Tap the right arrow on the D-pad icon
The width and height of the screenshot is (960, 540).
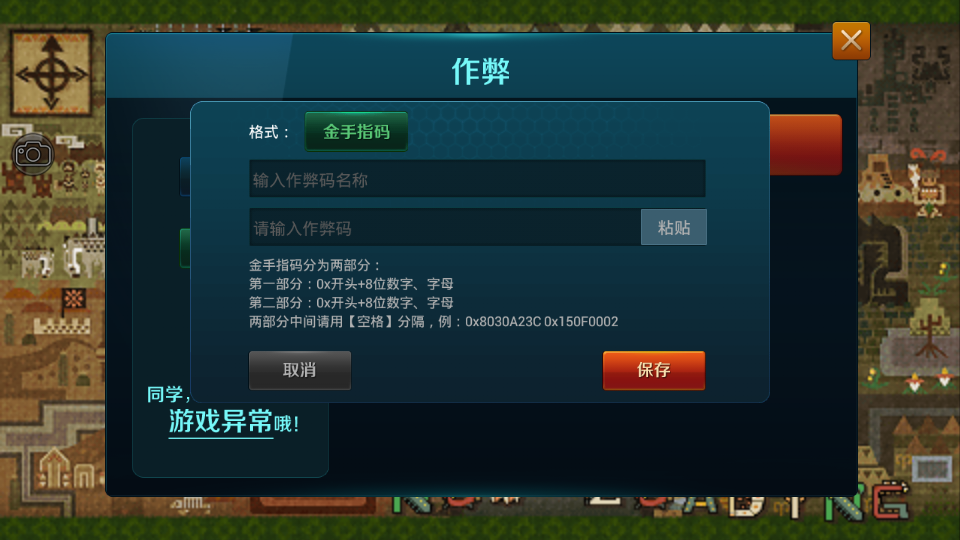78,75
